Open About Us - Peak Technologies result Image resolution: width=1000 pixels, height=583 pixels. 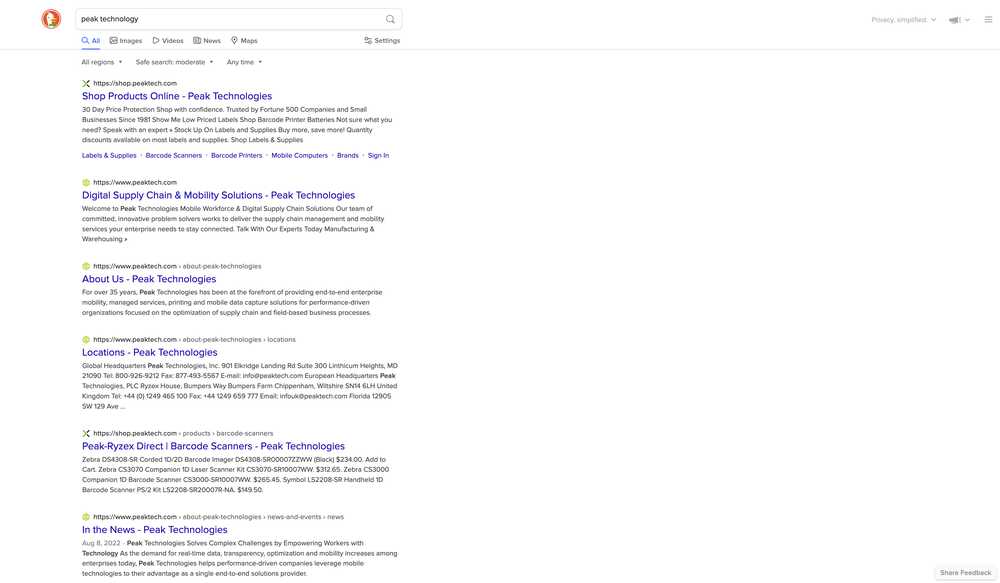149,279
